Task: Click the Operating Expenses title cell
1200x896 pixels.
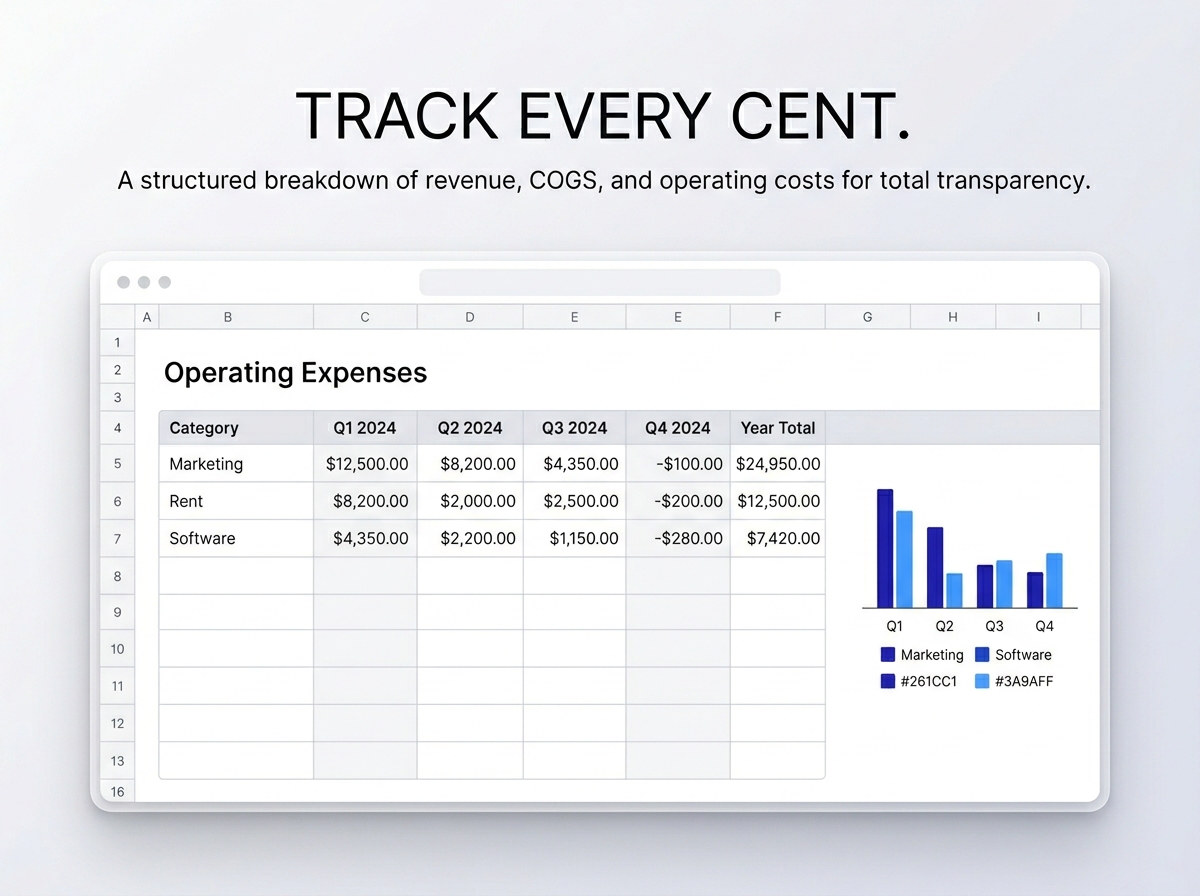Action: [295, 373]
